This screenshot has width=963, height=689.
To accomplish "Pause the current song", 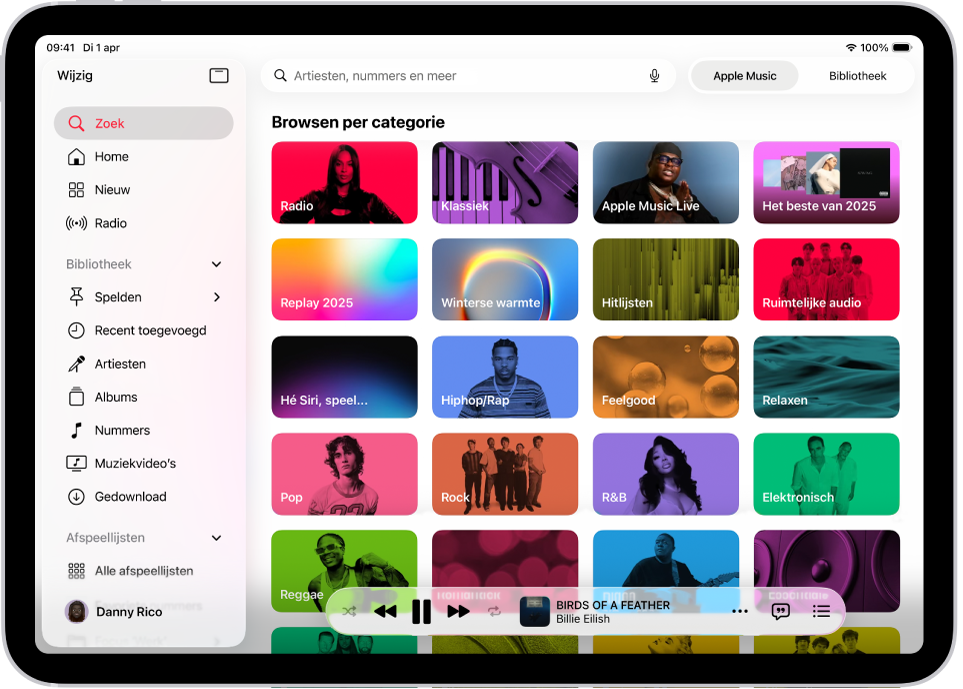I will [421, 612].
